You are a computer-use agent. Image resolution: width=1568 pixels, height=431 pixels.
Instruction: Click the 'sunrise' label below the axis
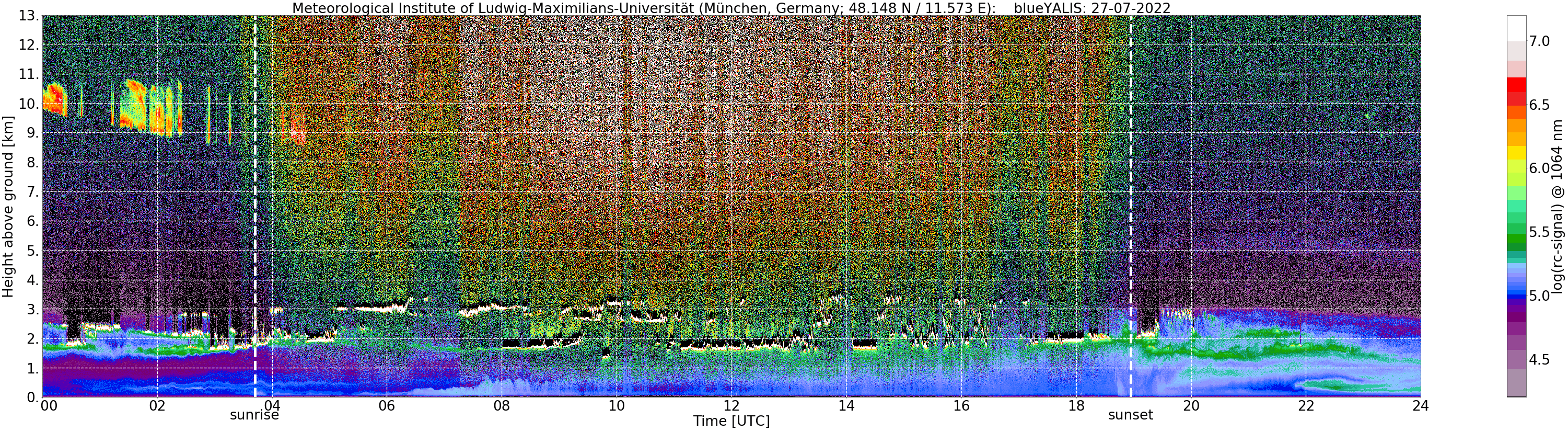(x=254, y=415)
